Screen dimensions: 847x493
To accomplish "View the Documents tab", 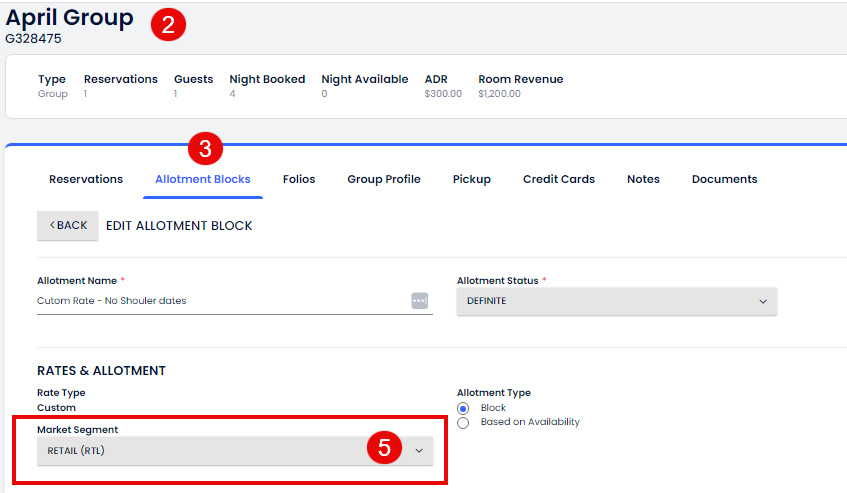I will (724, 179).
